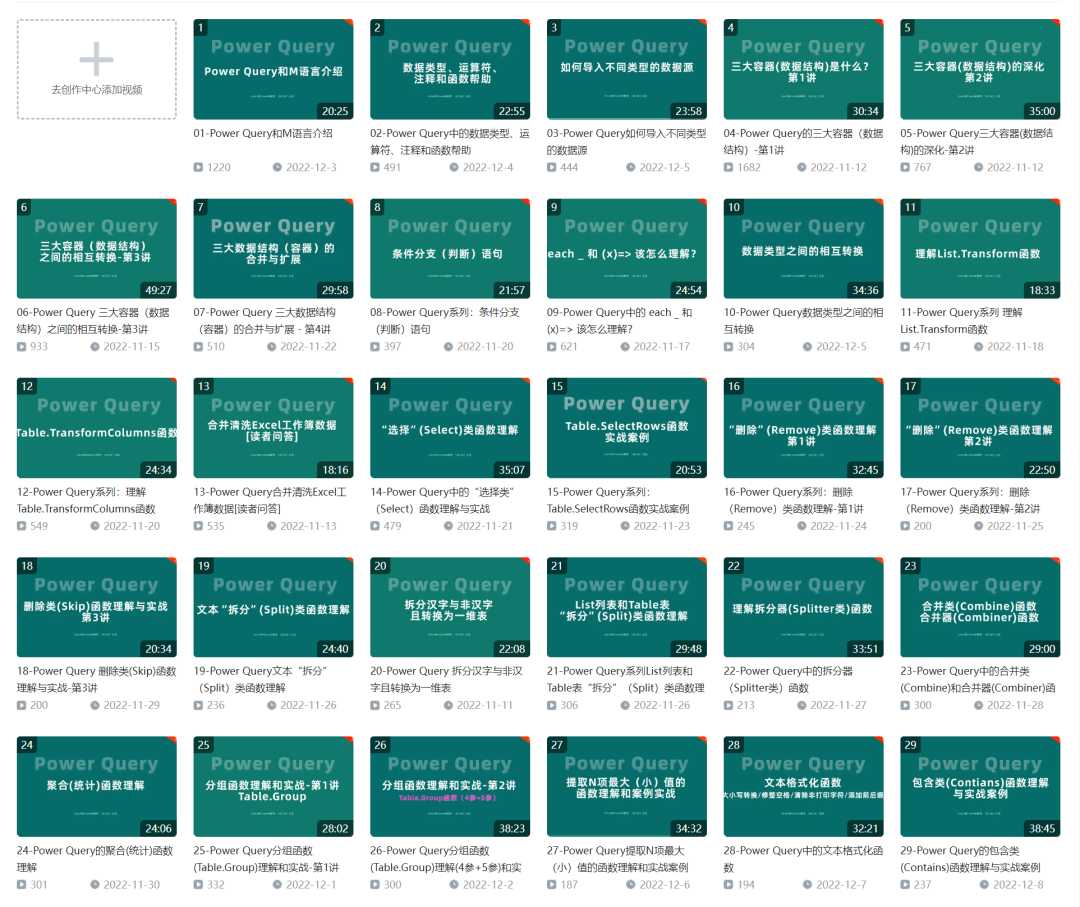Open thumbnail 17 删除(Remove)类函数 第2讲
The image size is (1080, 907).
tap(980, 428)
